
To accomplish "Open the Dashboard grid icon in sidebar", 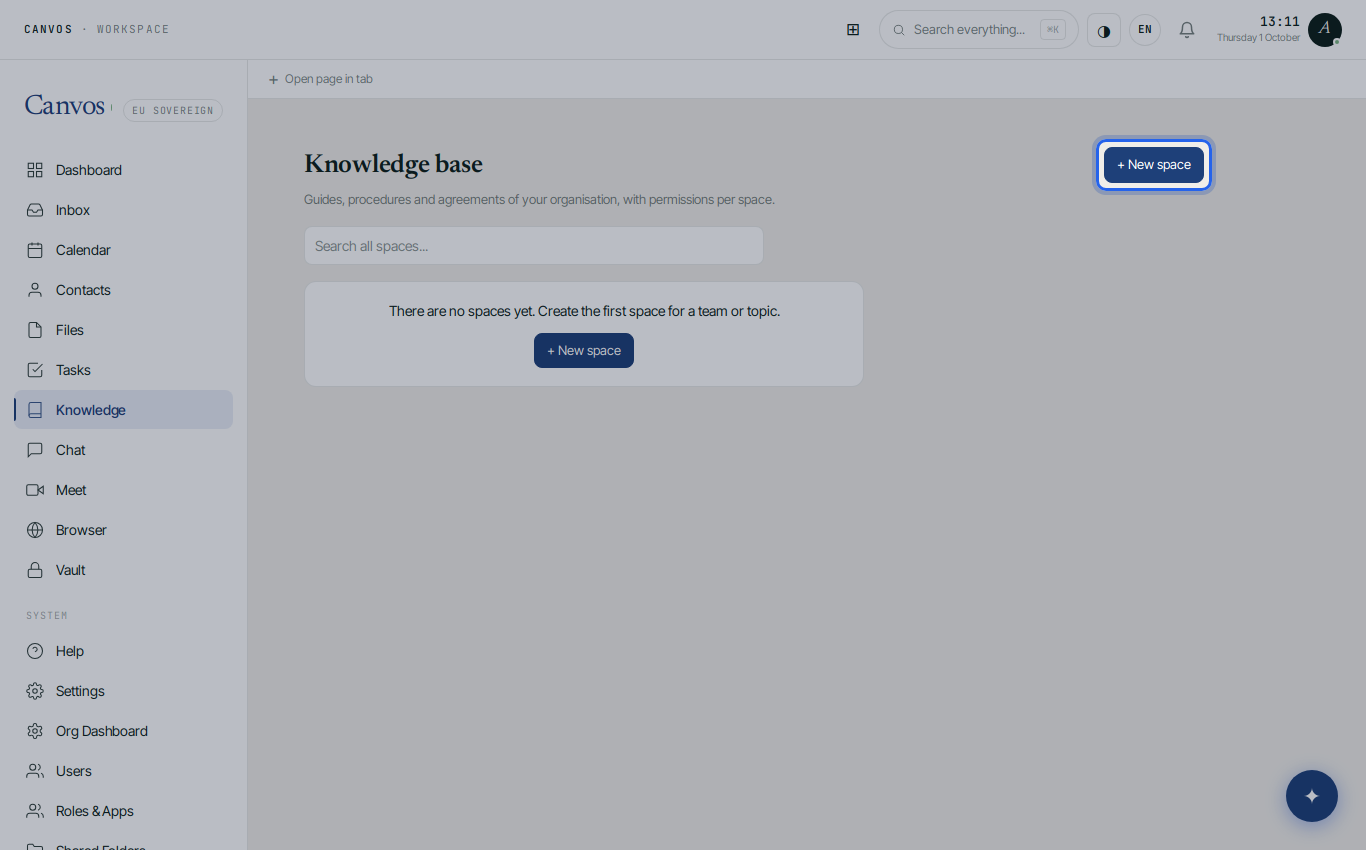I will [35, 170].
